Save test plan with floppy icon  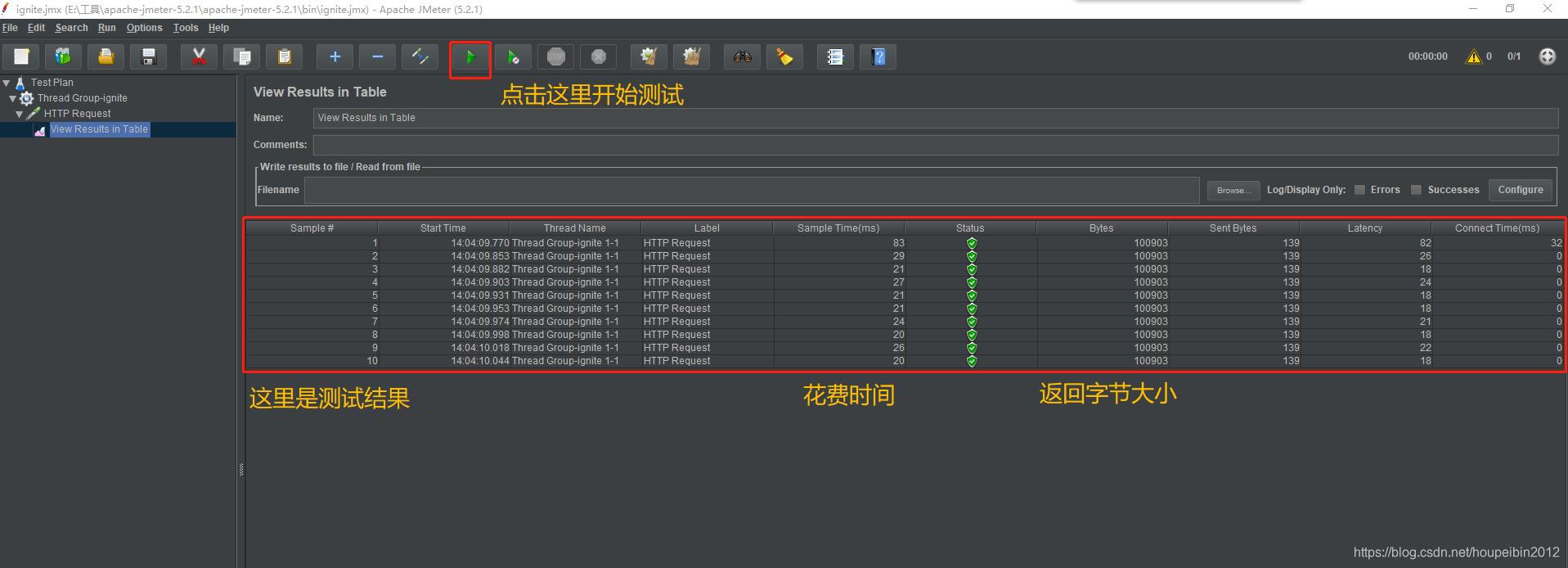(x=149, y=56)
